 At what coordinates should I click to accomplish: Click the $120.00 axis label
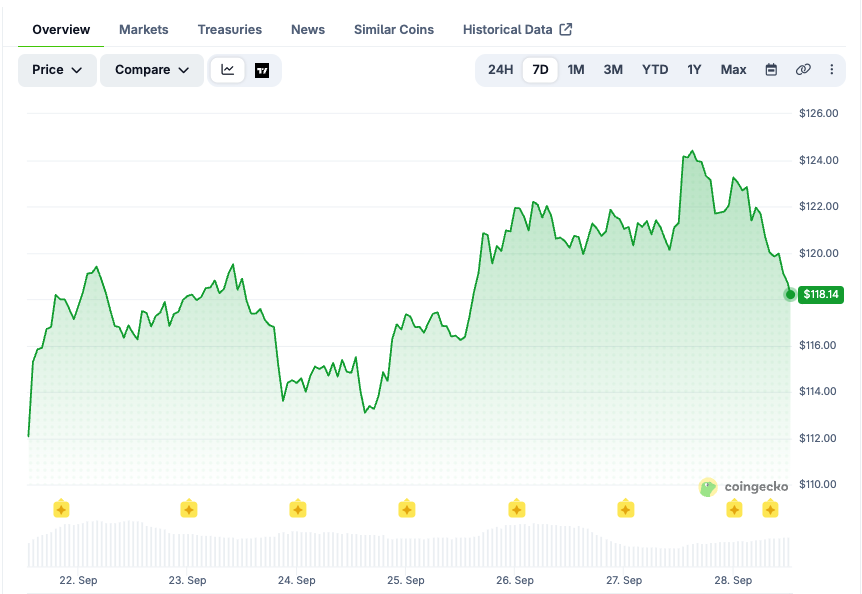pyautogui.click(x=819, y=253)
